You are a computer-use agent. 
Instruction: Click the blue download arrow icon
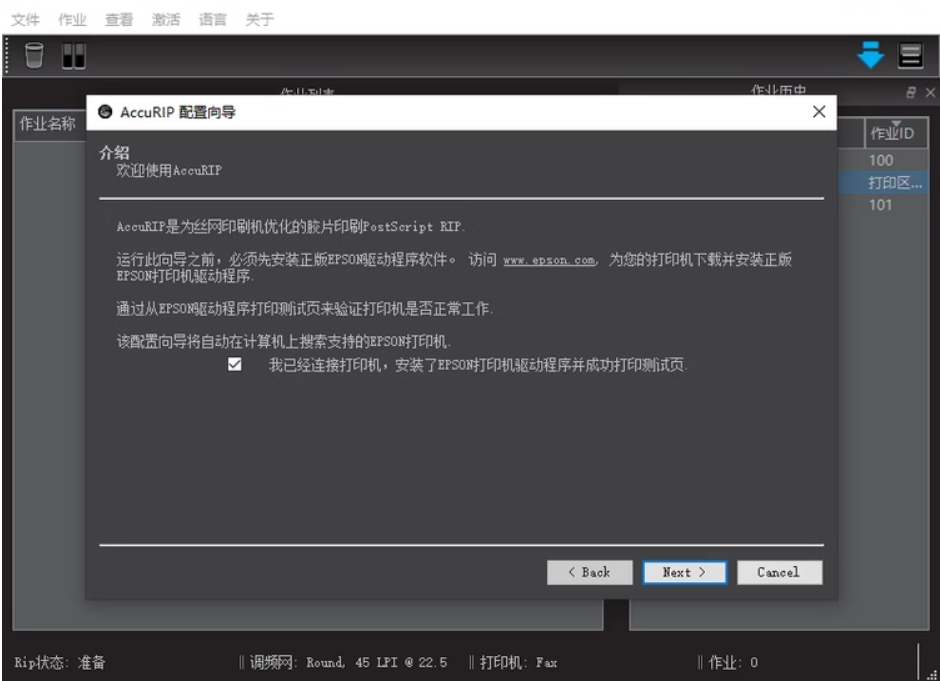(x=870, y=55)
